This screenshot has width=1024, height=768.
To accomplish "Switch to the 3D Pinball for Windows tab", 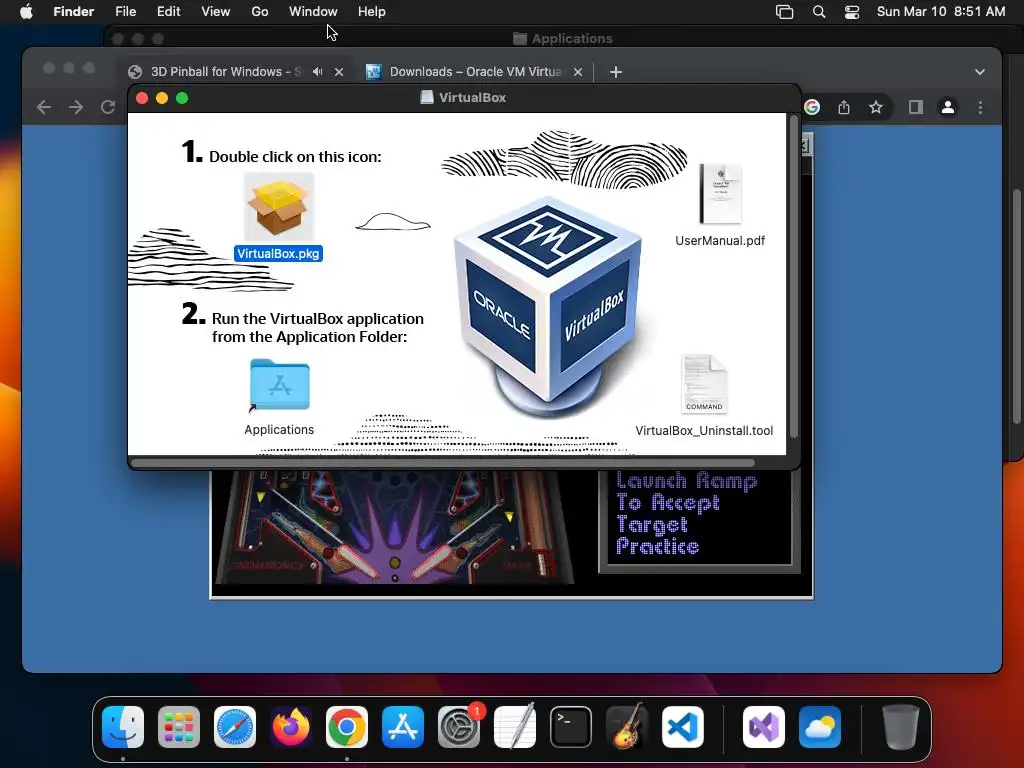I will click(225, 72).
